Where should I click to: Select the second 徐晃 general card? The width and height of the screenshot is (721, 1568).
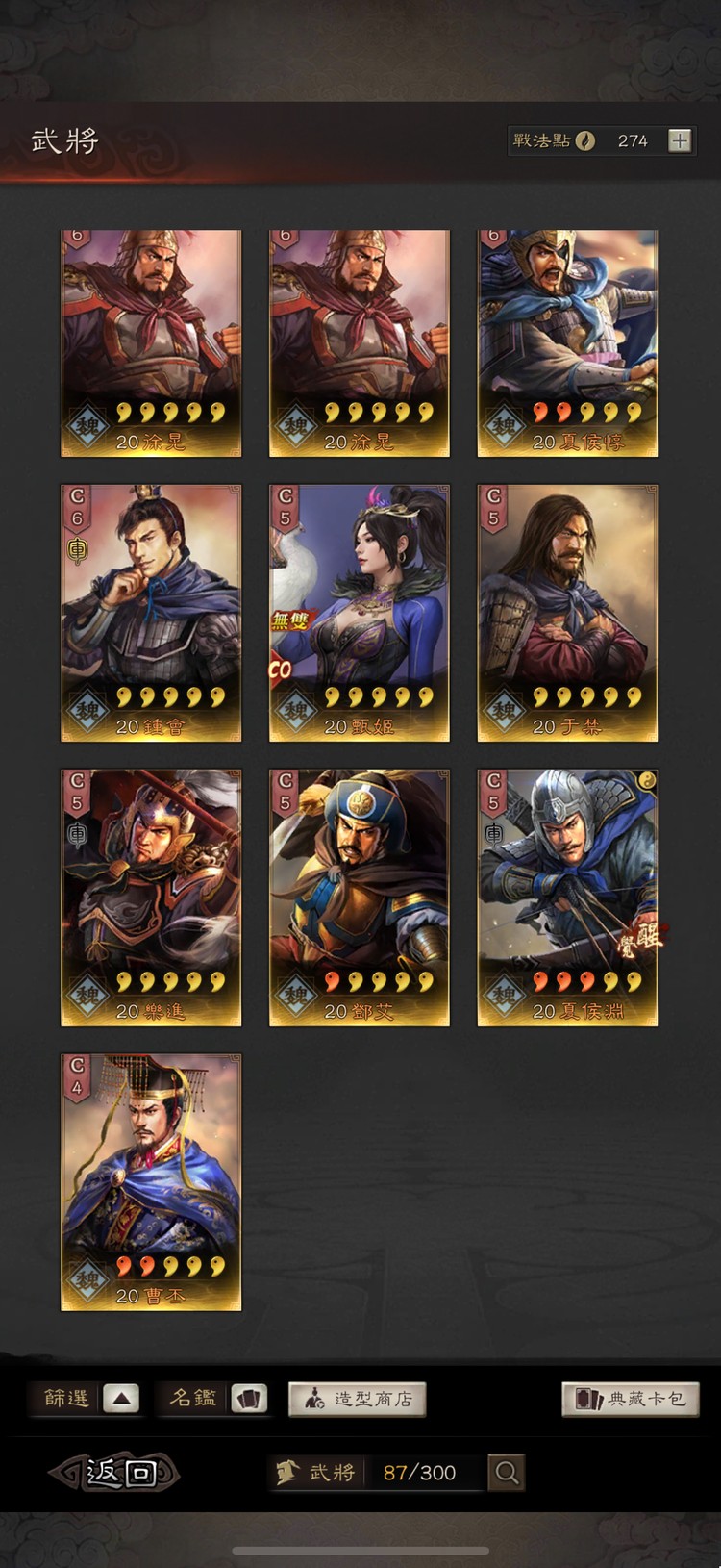point(359,343)
